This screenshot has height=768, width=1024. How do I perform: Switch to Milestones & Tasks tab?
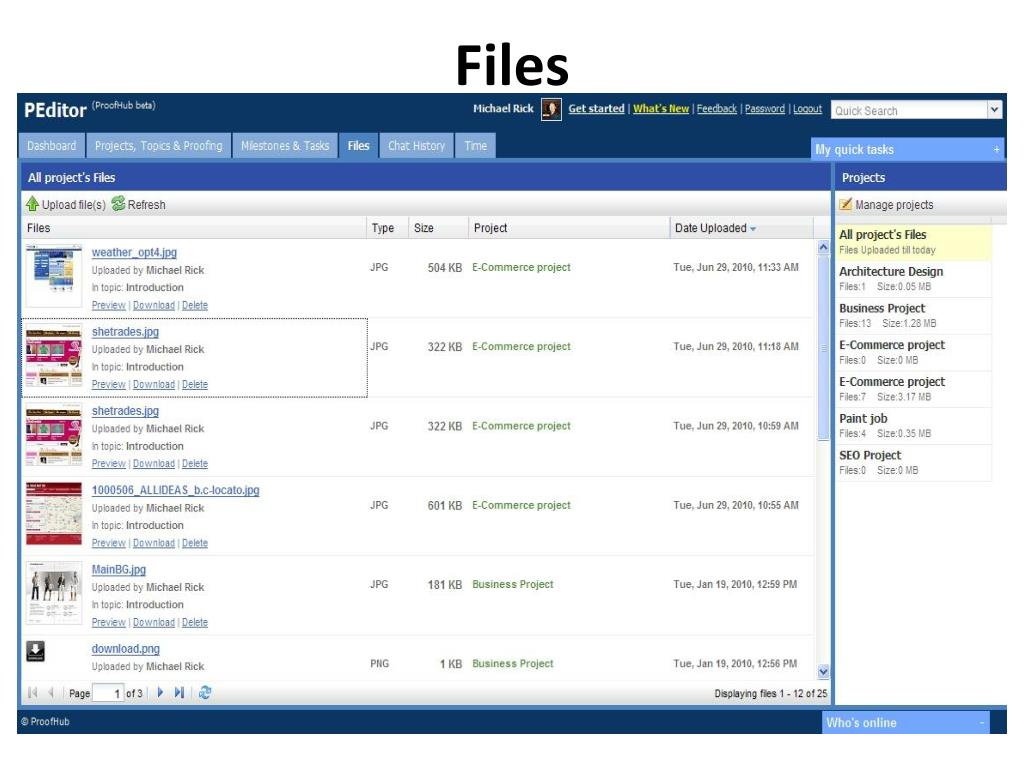point(285,146)
